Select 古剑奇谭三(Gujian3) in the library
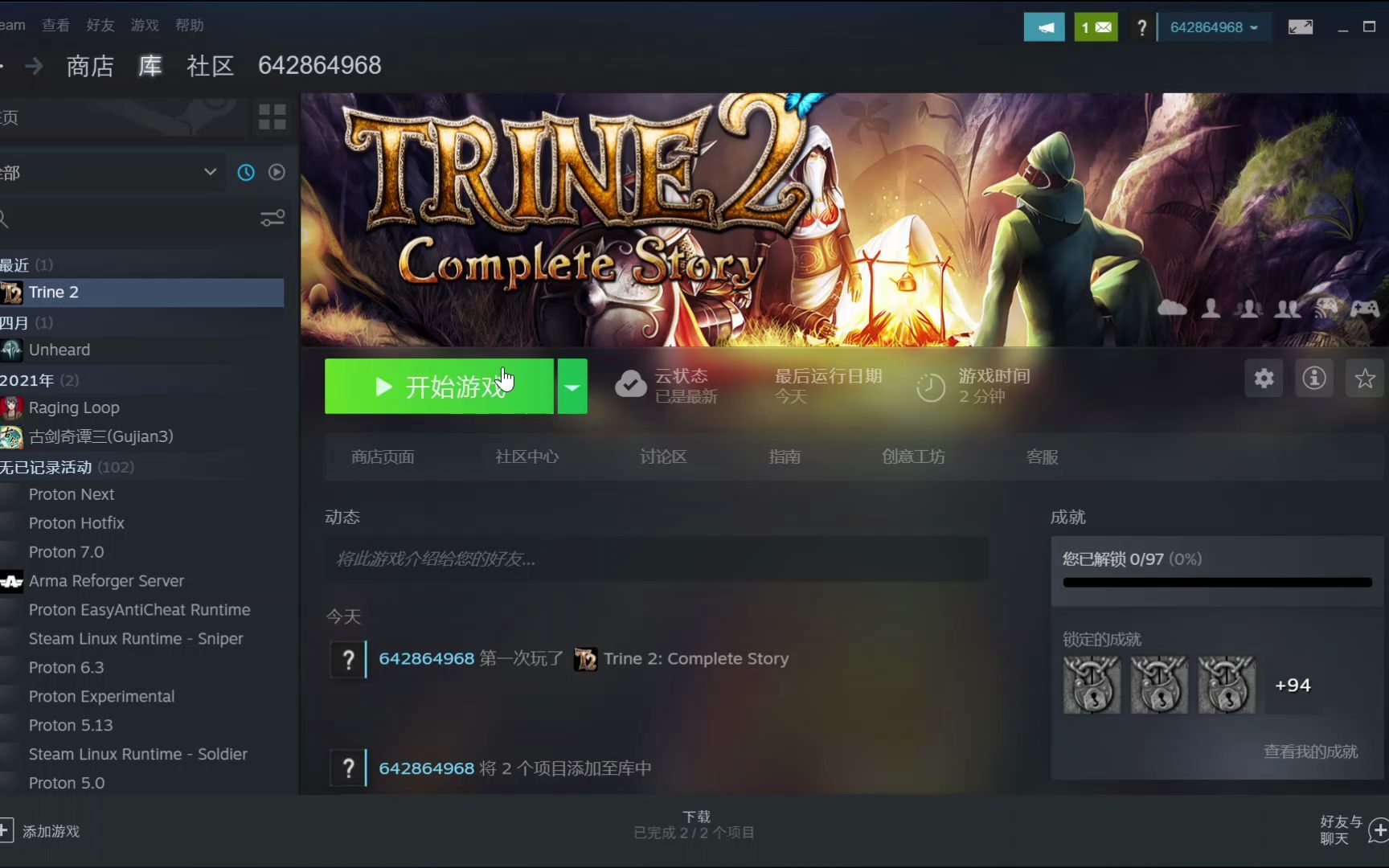 pyautogui.click(x=141, y=436)
